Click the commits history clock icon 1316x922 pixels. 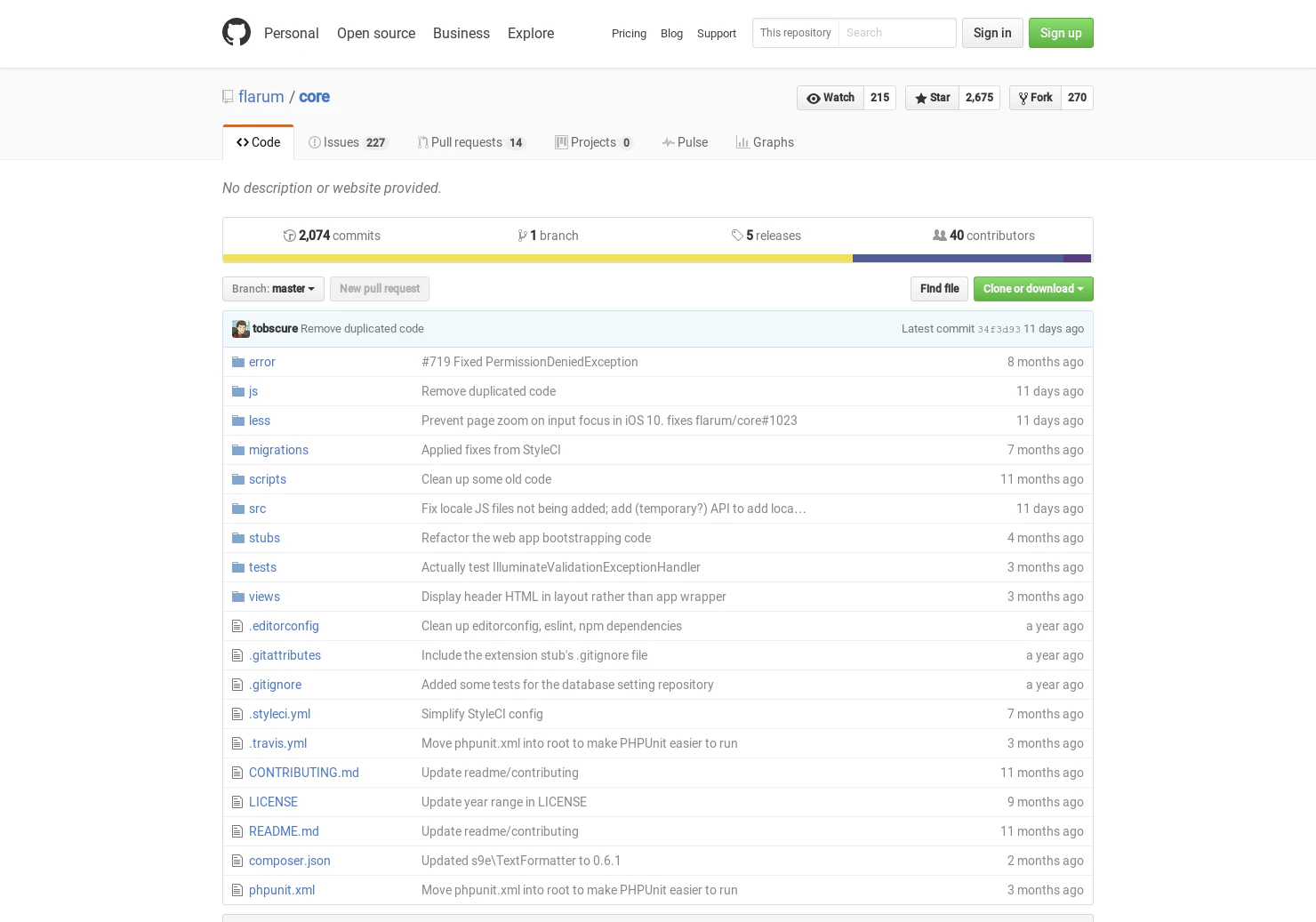click(289, 236)
